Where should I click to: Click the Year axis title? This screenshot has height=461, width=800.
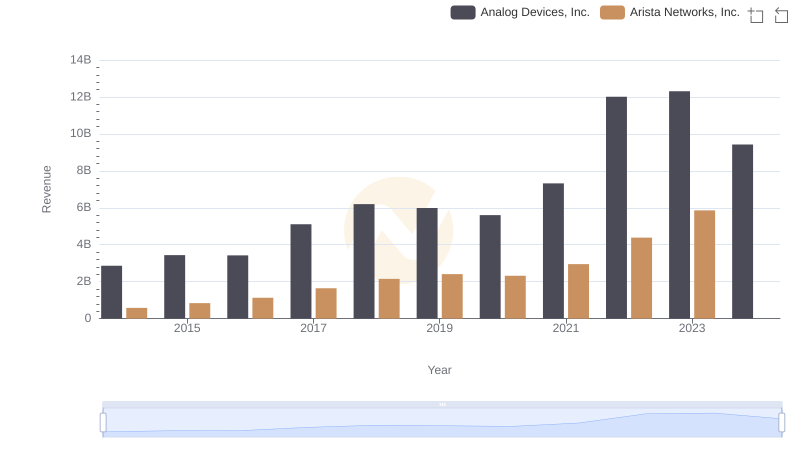pos(439,370)
